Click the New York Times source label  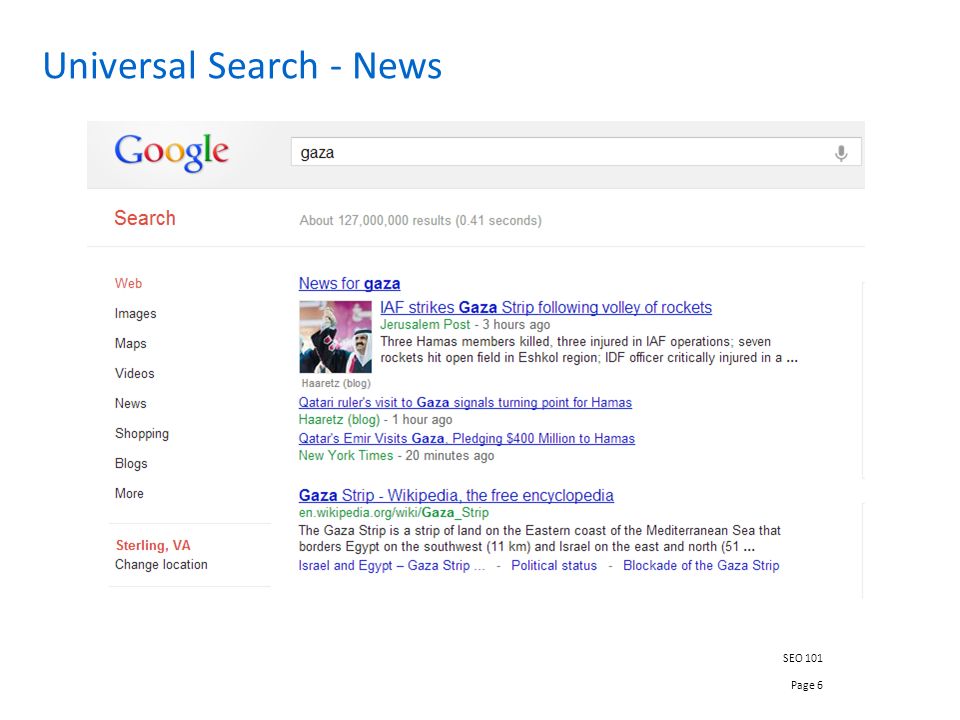(346, 456)
